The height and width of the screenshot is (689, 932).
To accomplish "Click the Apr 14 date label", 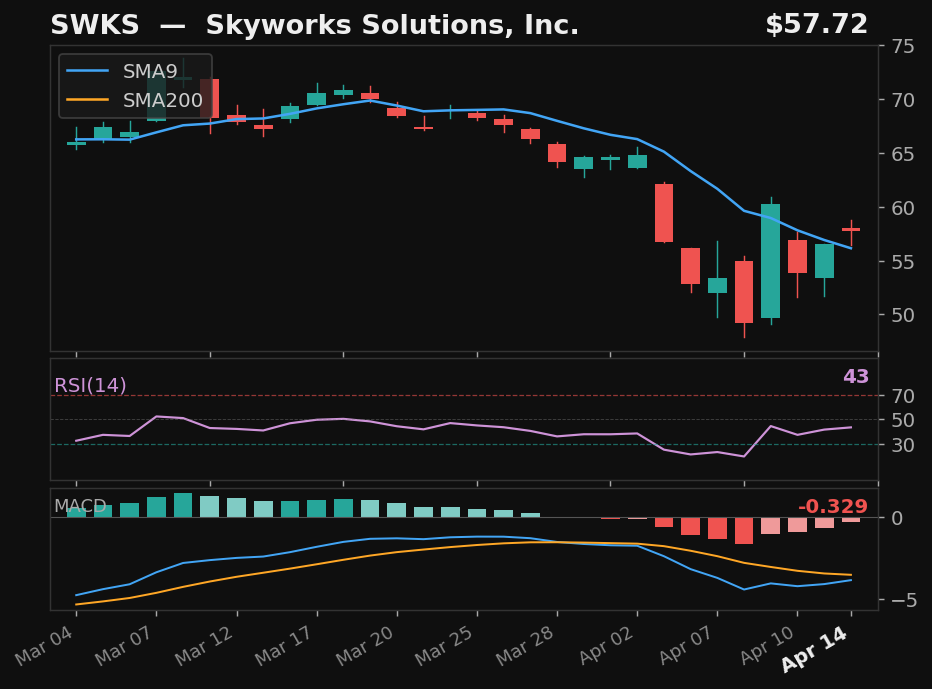I will pos(814,649).
